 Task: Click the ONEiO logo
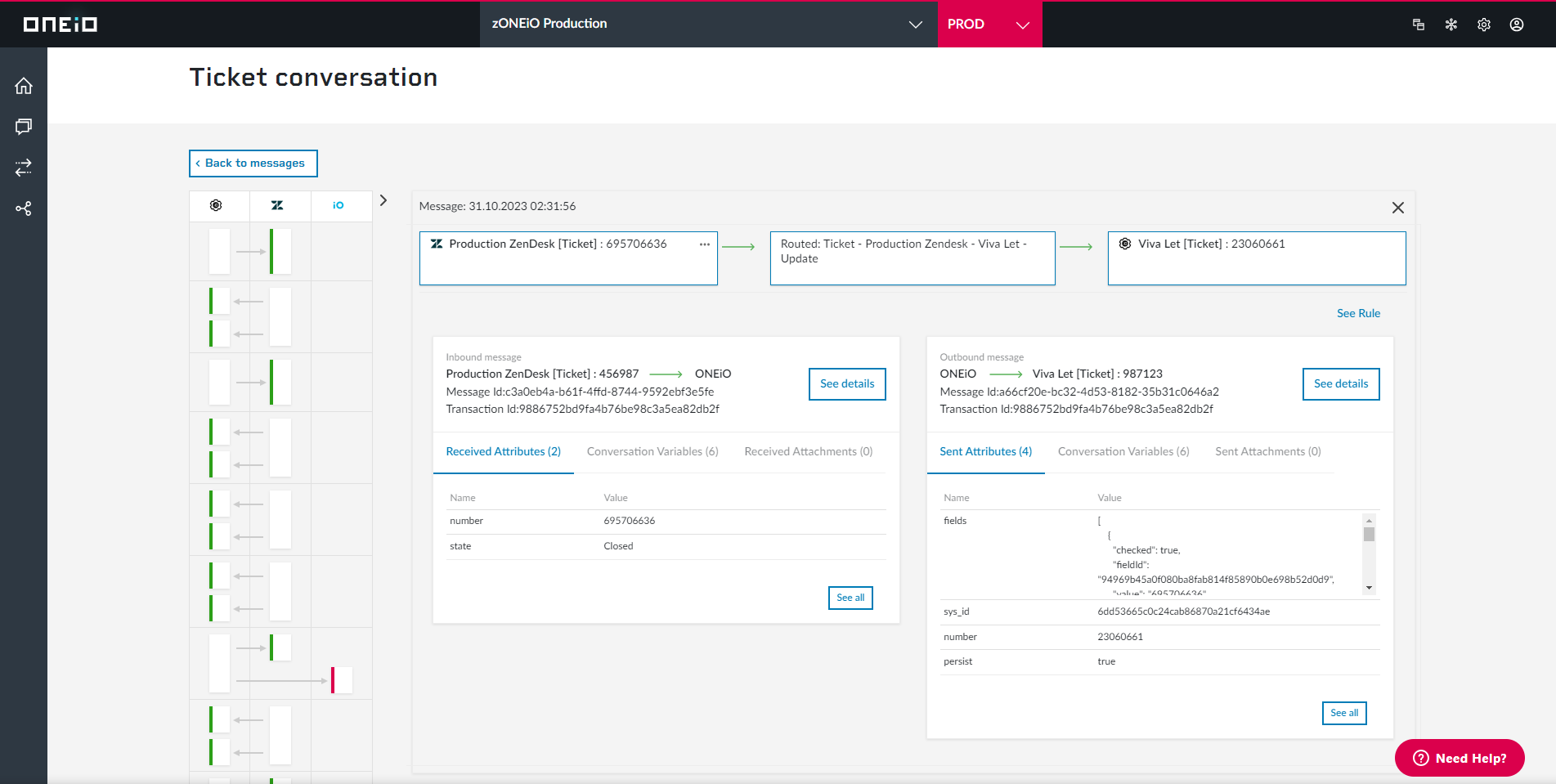60,25
